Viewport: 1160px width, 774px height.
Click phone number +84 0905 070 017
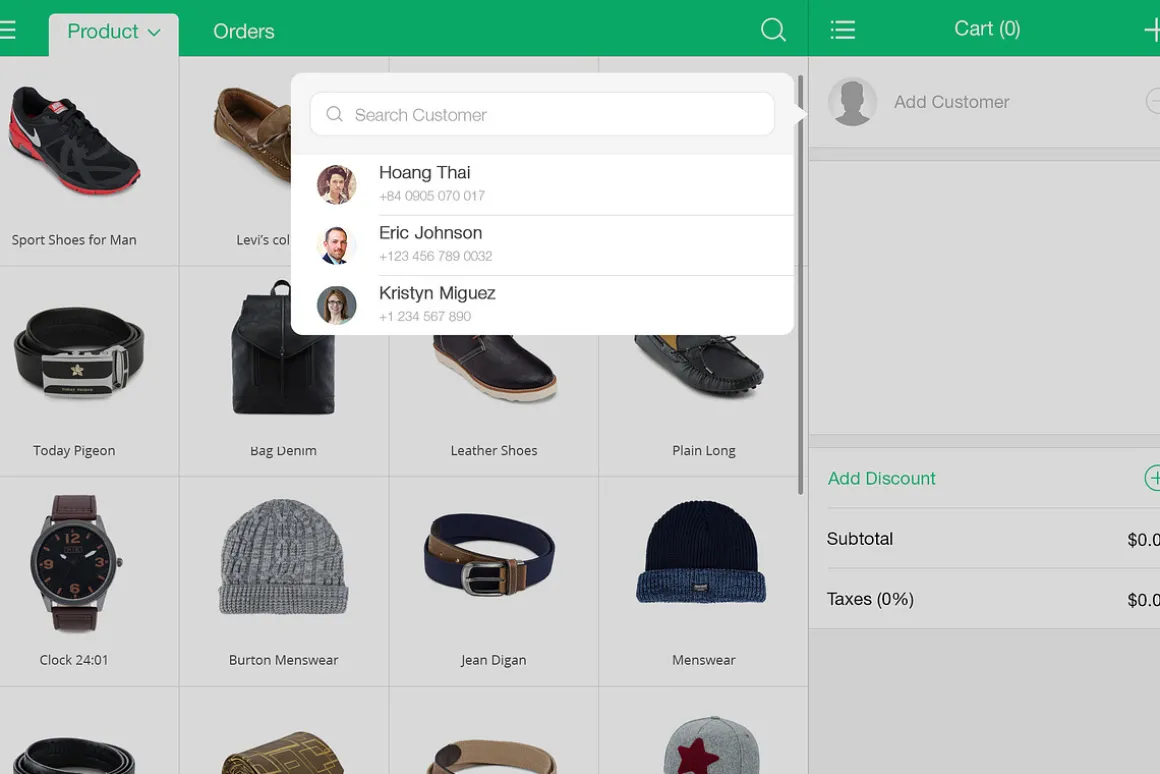click(x=432, y=196)
